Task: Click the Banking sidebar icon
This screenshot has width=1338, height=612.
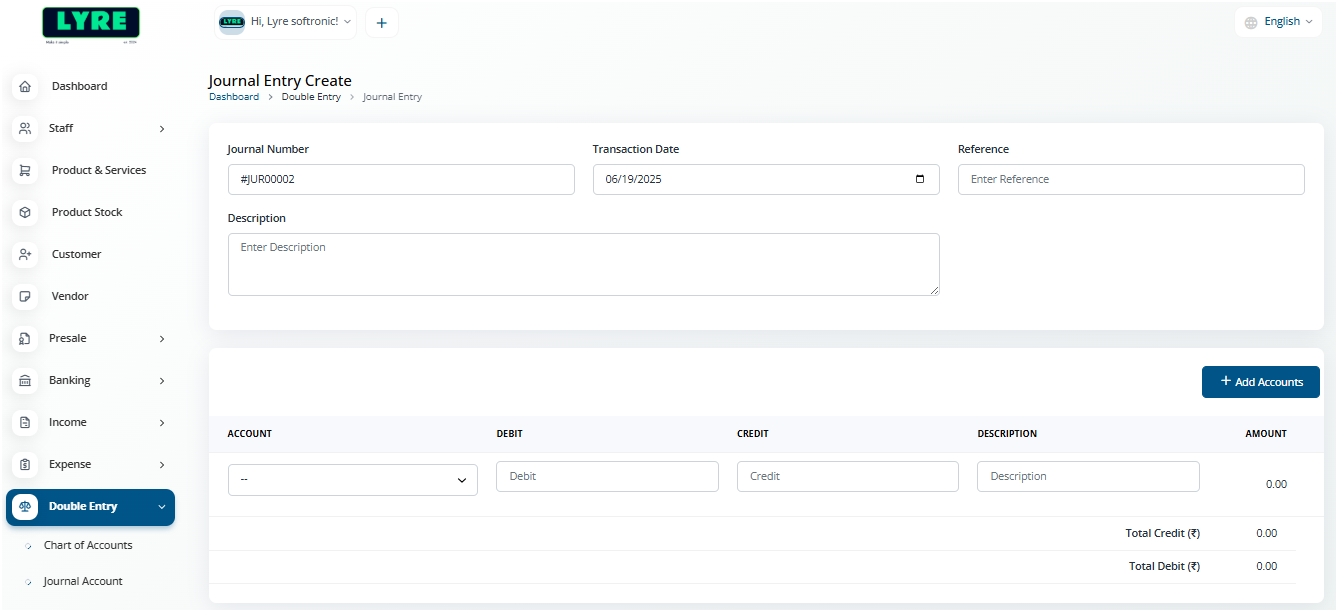Action: click(25, 380)
